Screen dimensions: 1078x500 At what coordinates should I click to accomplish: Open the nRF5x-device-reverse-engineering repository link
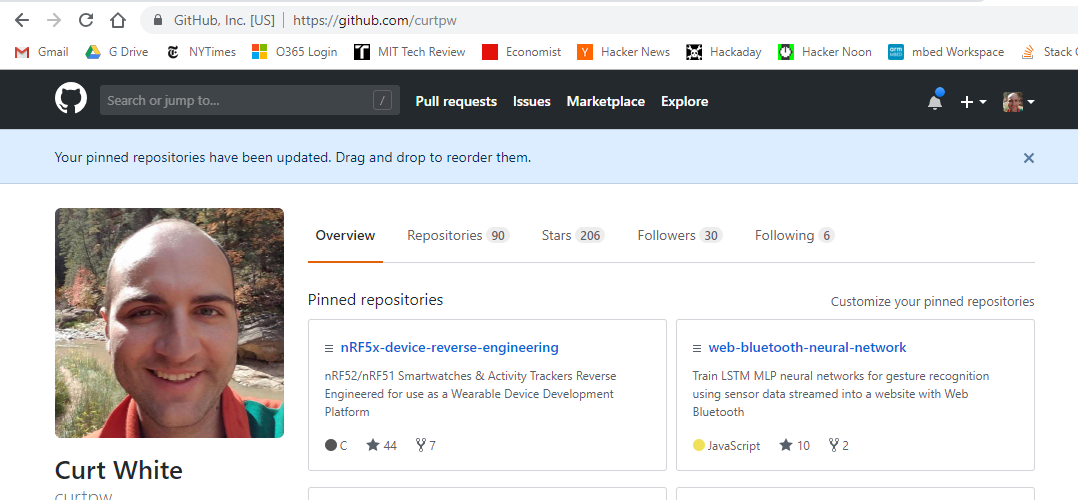[450, 347]
